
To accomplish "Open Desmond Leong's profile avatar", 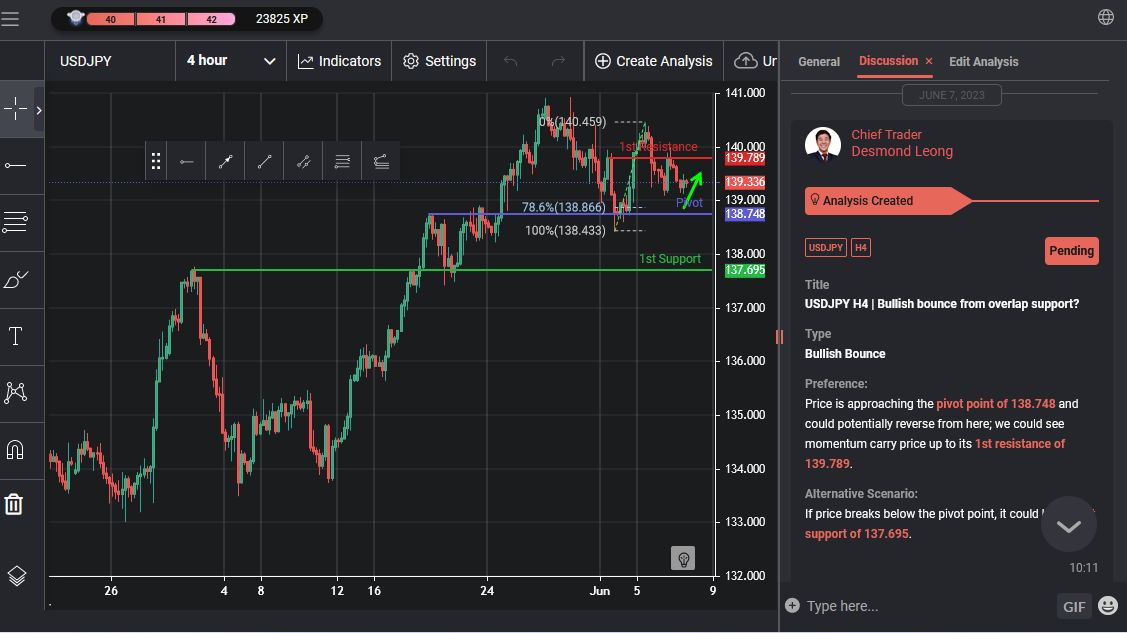I will pos(823,144).
